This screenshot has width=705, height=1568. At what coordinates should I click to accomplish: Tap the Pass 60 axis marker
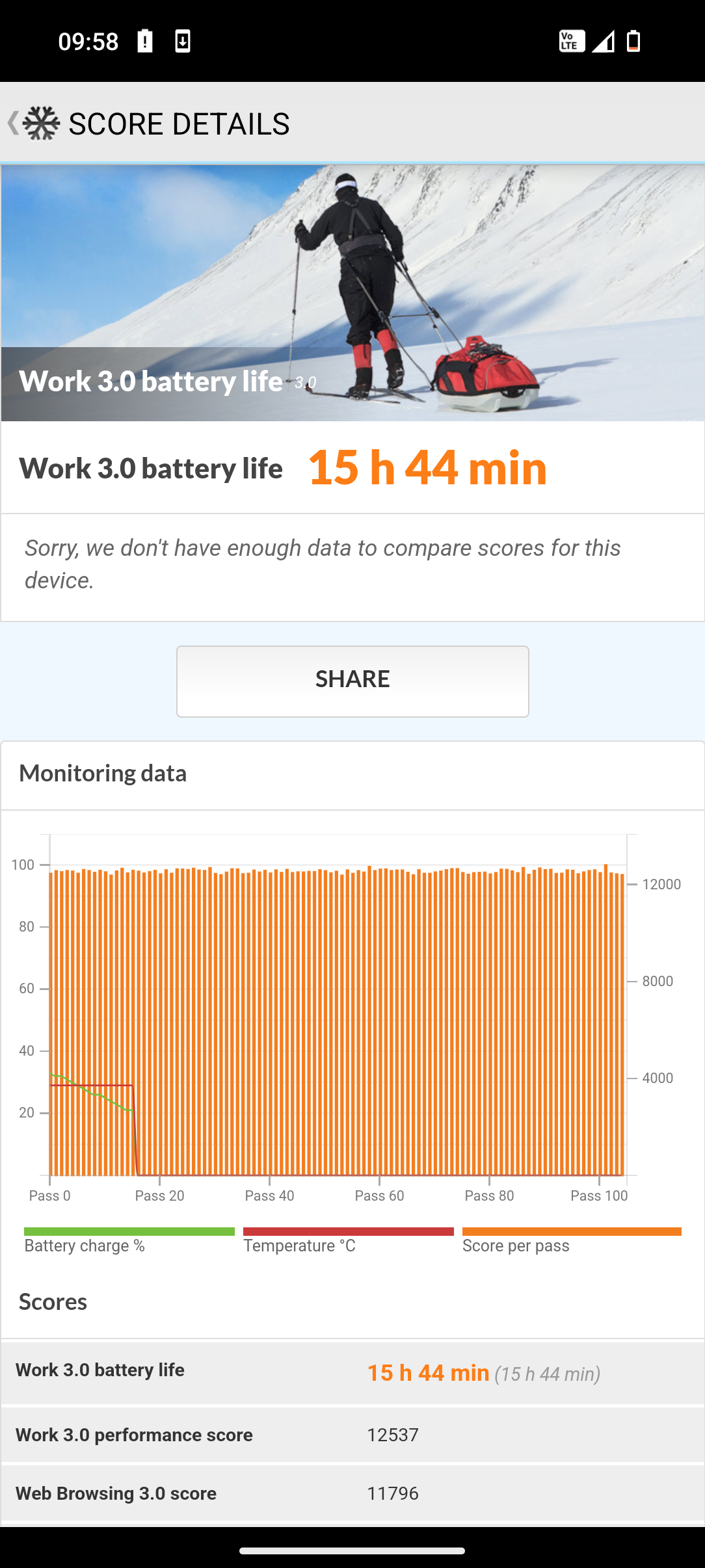[x=379, y=1196]
